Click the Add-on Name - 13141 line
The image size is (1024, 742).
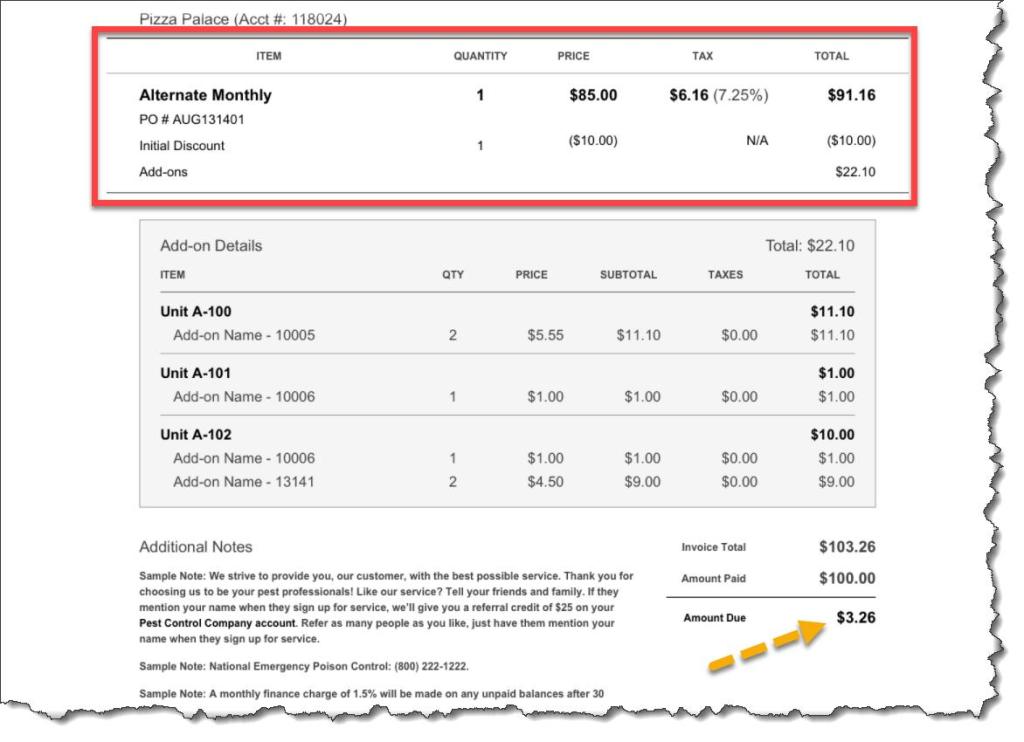[x=244, y=482]
